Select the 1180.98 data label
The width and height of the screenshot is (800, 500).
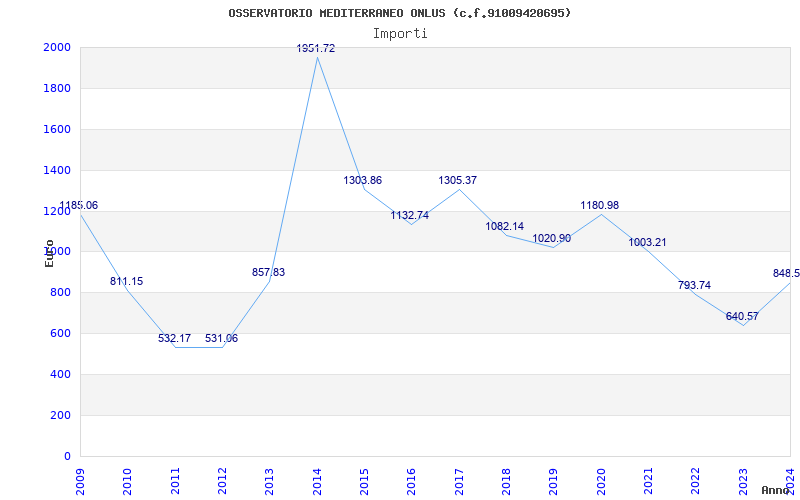click(x=599, y=205)
